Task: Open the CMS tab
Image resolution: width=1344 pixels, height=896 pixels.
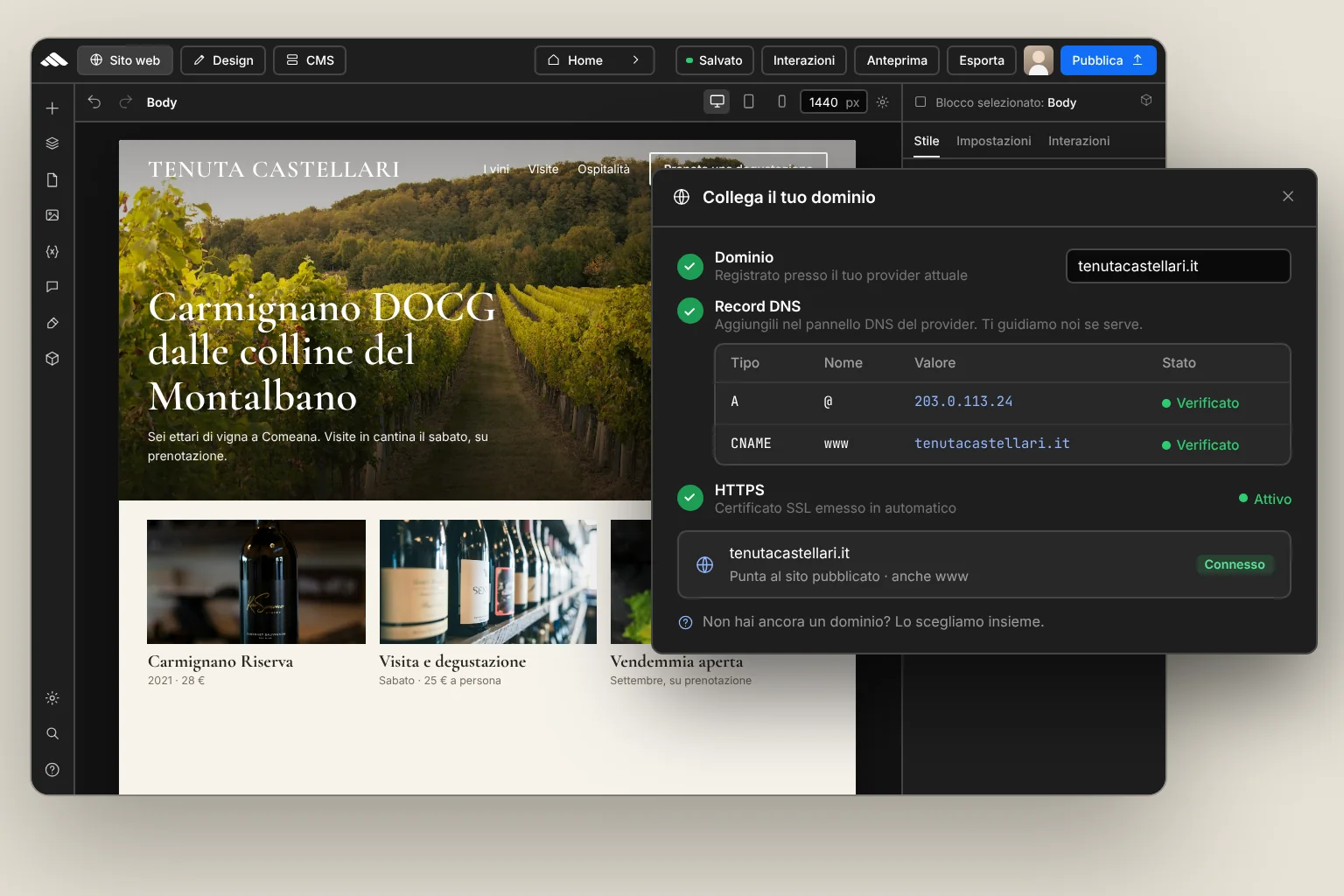Action: [310, 60]
